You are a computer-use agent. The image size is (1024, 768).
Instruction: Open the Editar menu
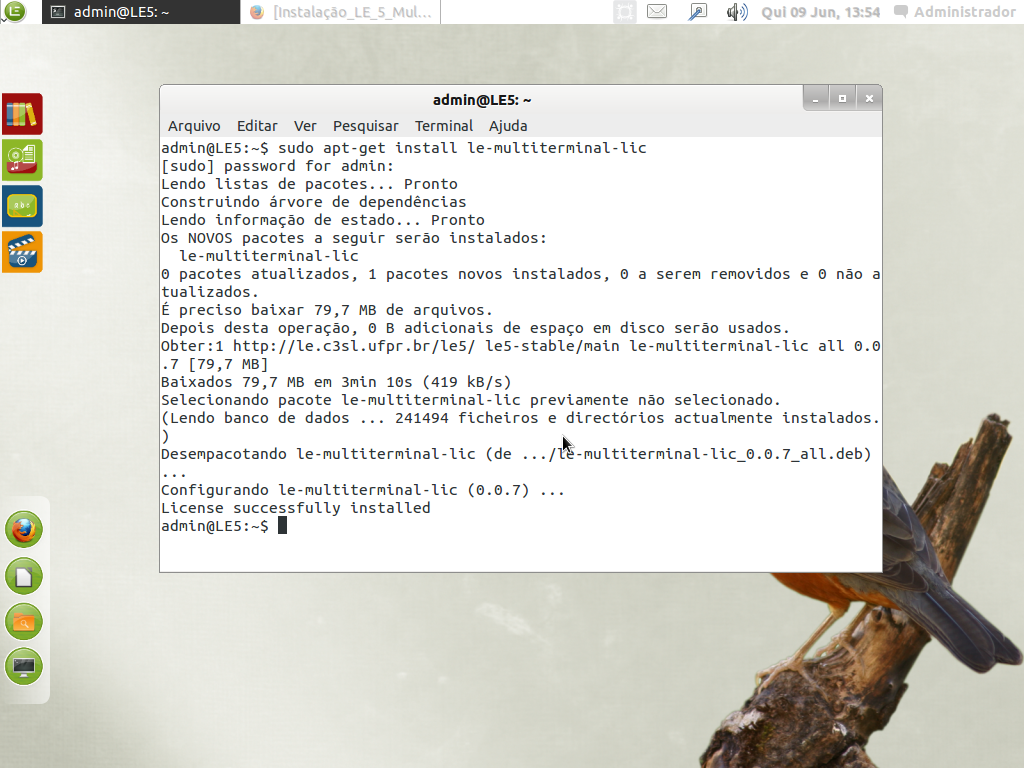coord(257,126)
